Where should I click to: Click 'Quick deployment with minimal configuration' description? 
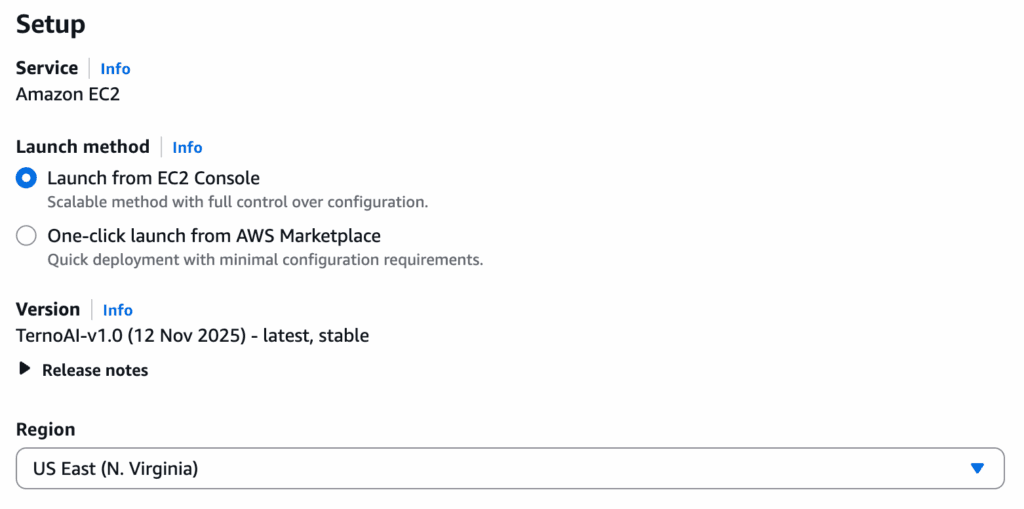[x=265, y=260]
